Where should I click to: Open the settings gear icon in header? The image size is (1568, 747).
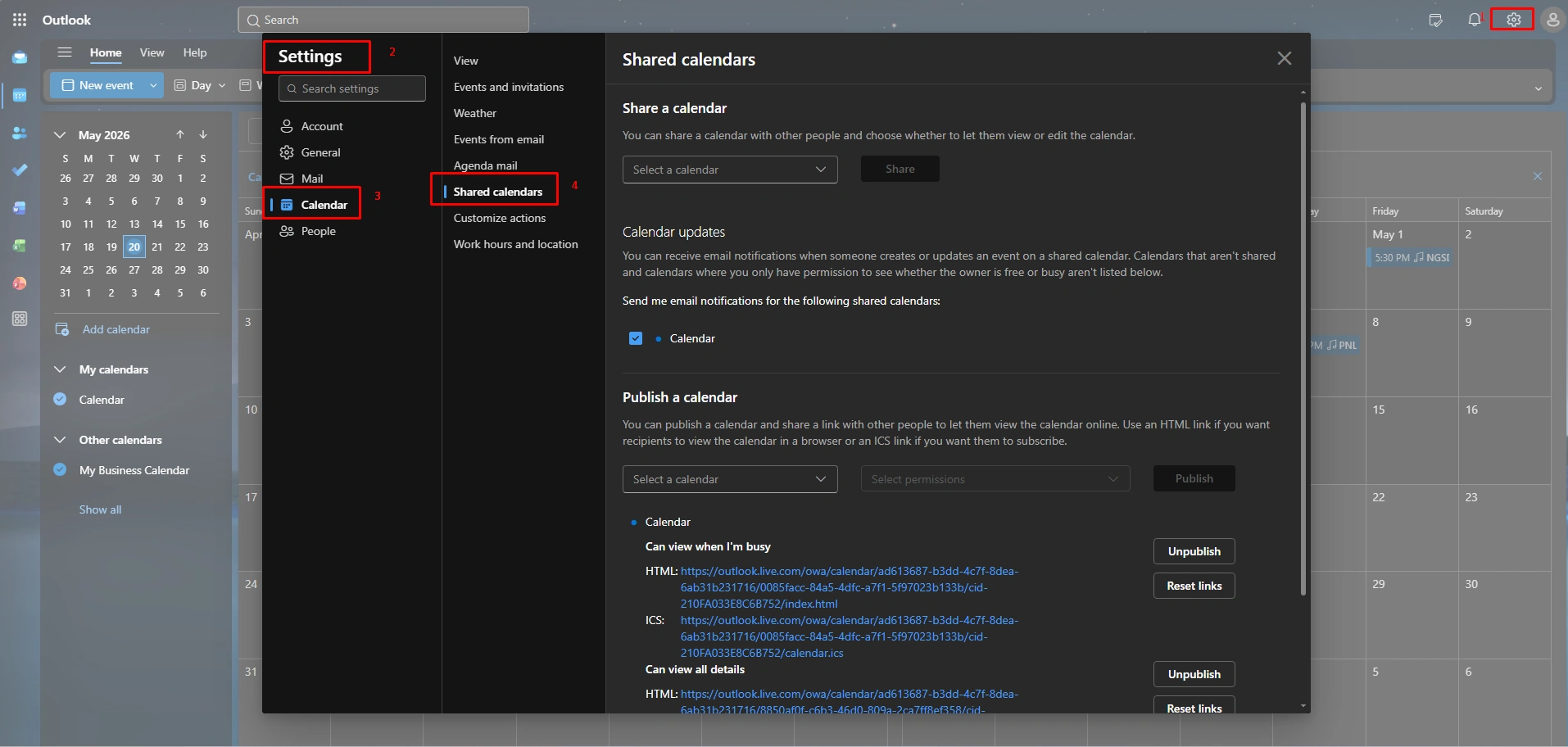pyautogui.click(x=1513, y=20)
